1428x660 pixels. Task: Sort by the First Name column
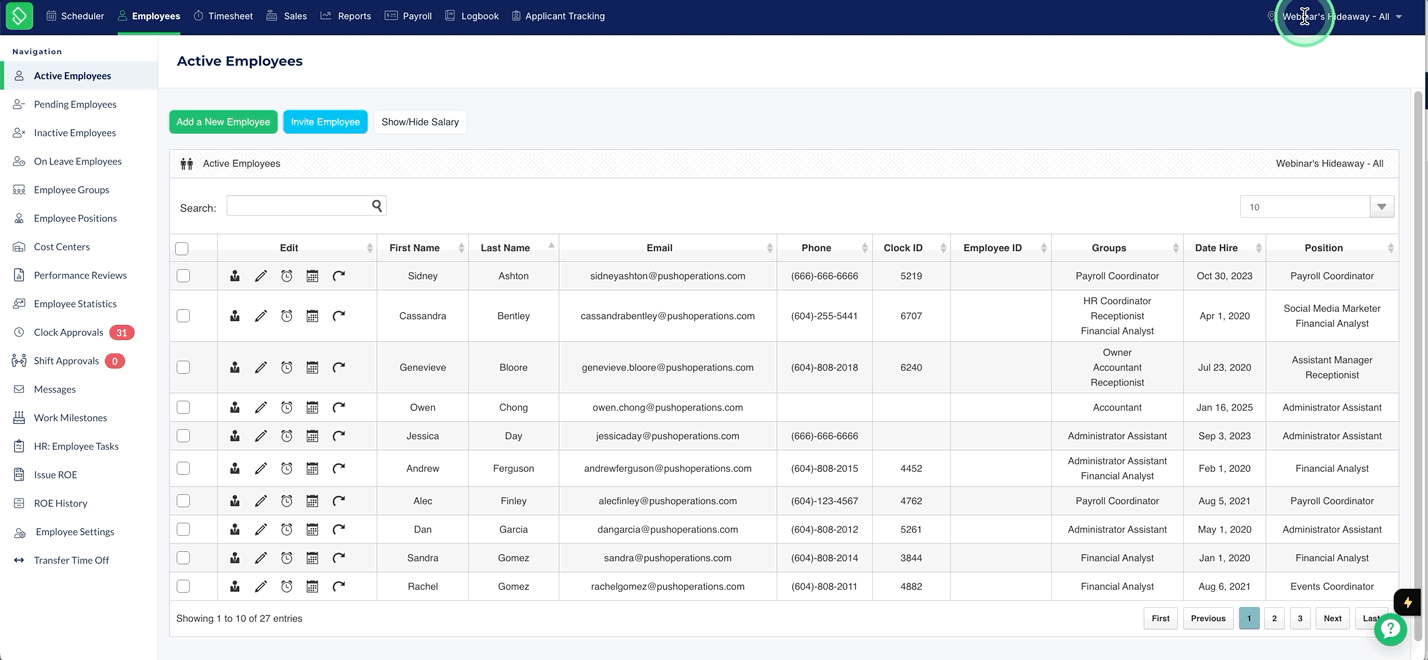422,248
